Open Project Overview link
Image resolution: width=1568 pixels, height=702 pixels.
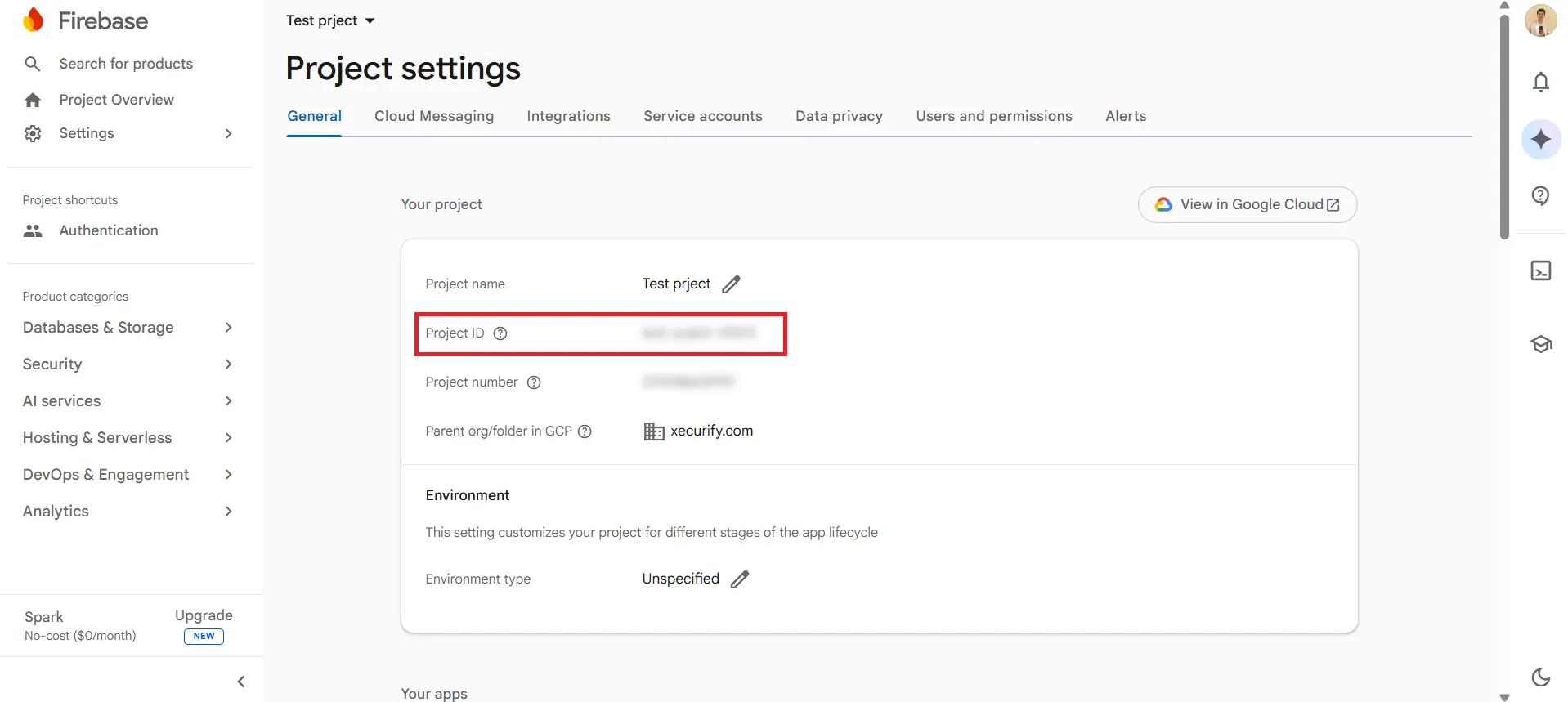117,100
